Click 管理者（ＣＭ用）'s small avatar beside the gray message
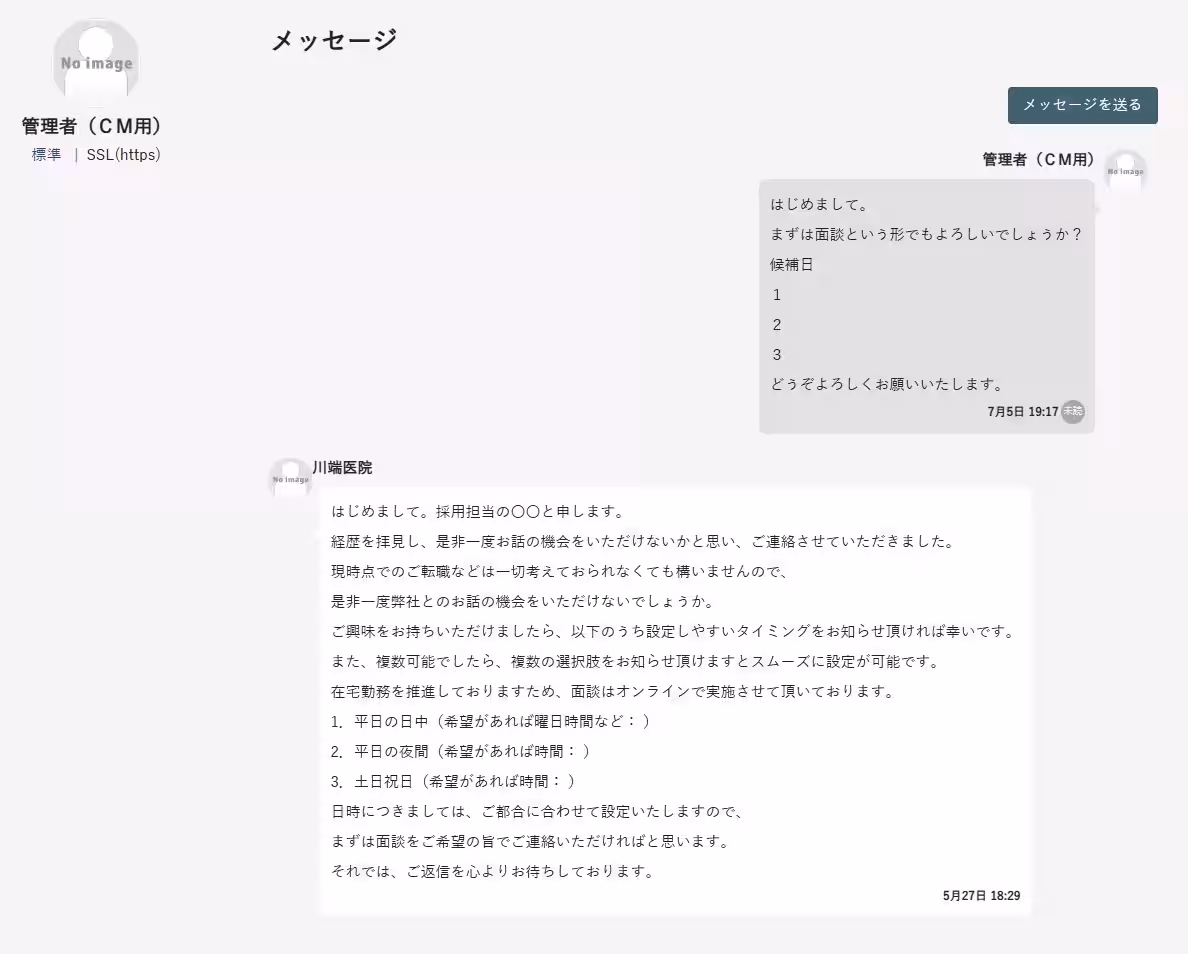The image size is (1188, 954). point(1126,172)
